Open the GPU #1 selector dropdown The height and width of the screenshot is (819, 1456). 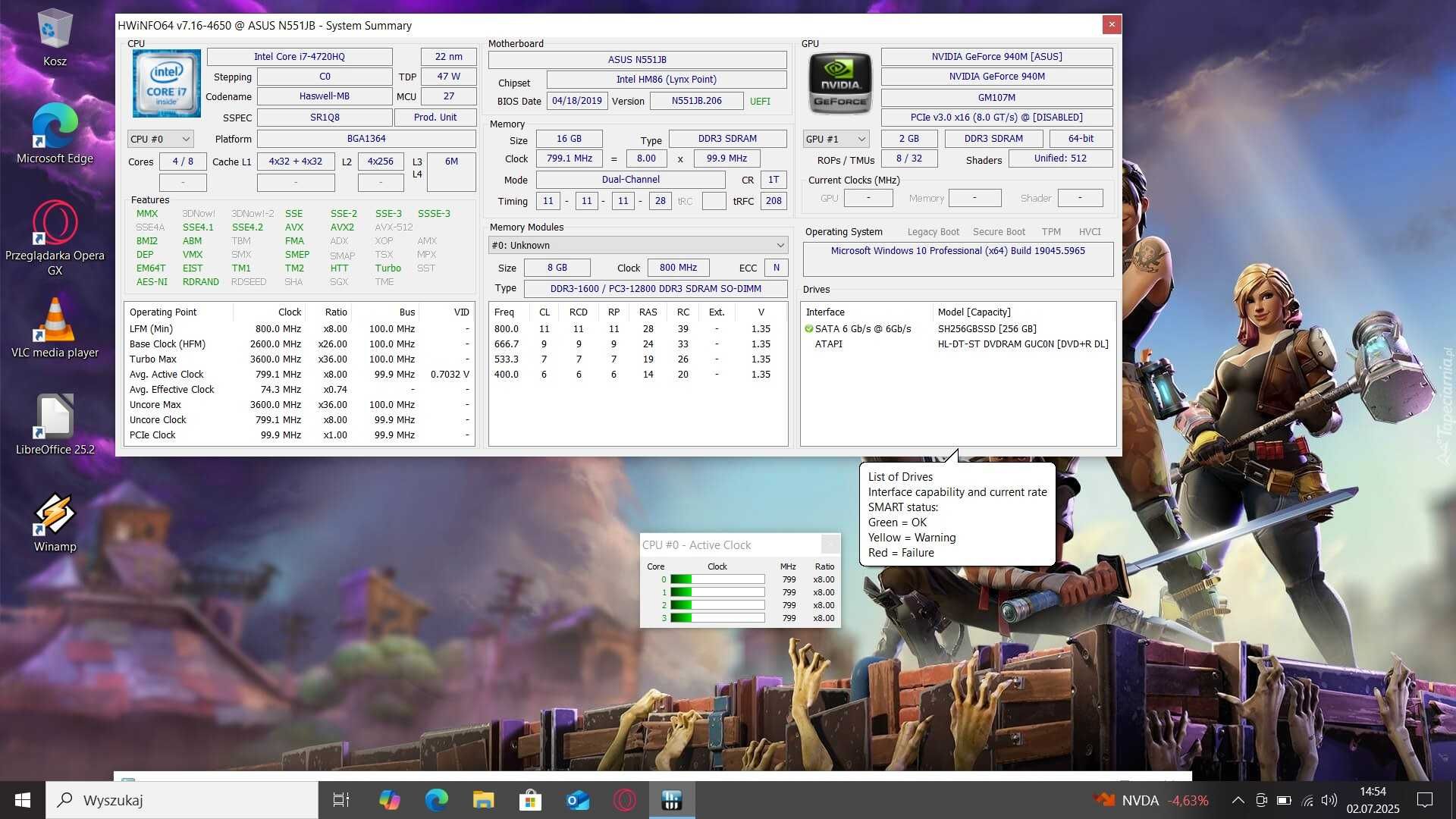tap(836, 139)
